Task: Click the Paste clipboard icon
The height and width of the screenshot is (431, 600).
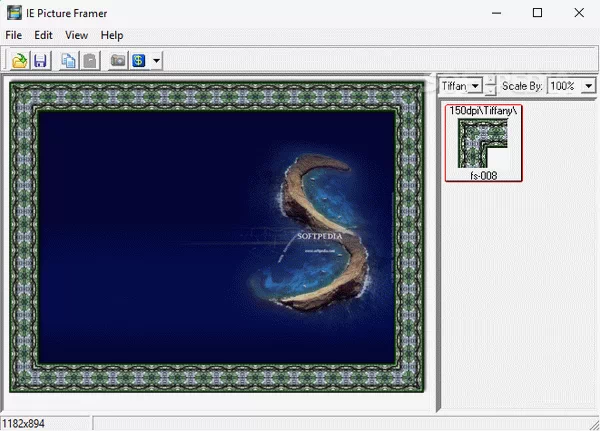Action: coord(90,60)
